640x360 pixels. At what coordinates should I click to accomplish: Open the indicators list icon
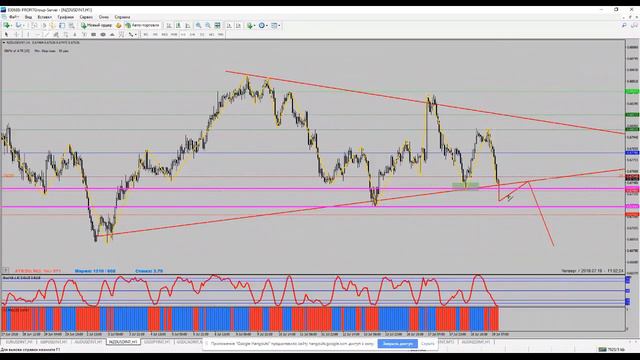coord(250,25)
